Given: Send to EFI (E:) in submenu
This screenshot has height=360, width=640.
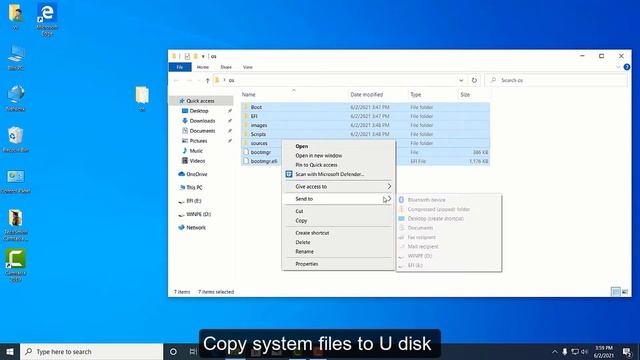Looking at the screenshot, I should click(449, 265).
